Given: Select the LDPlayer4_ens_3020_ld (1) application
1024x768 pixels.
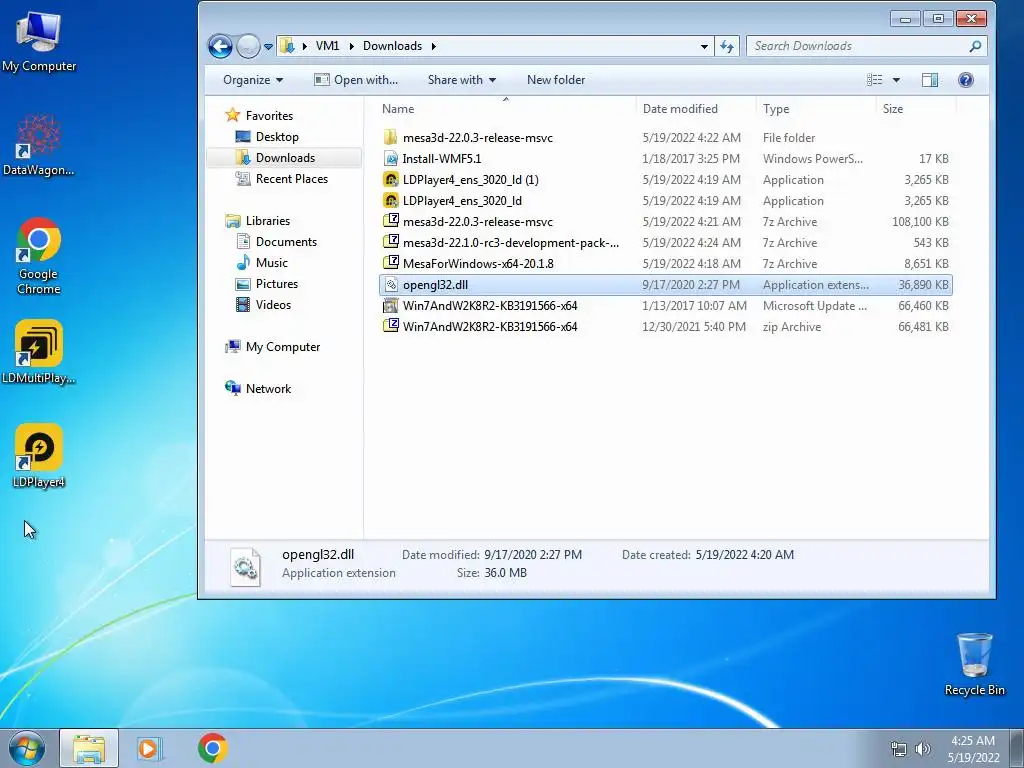Looking at the screenshot, I should 665,180.
